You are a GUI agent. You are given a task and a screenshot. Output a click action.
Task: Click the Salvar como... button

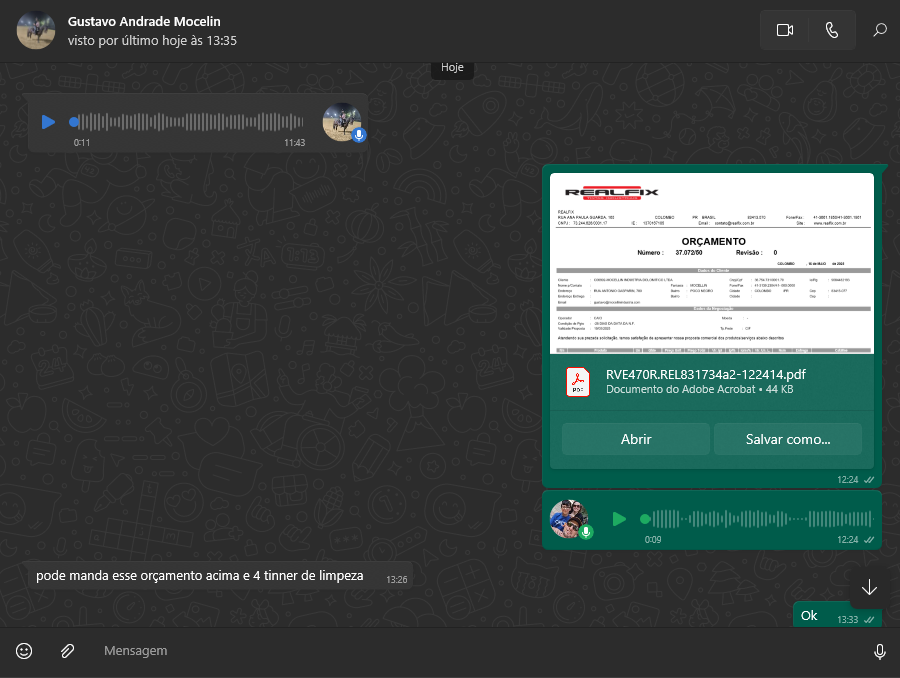[x=787, y=439]
